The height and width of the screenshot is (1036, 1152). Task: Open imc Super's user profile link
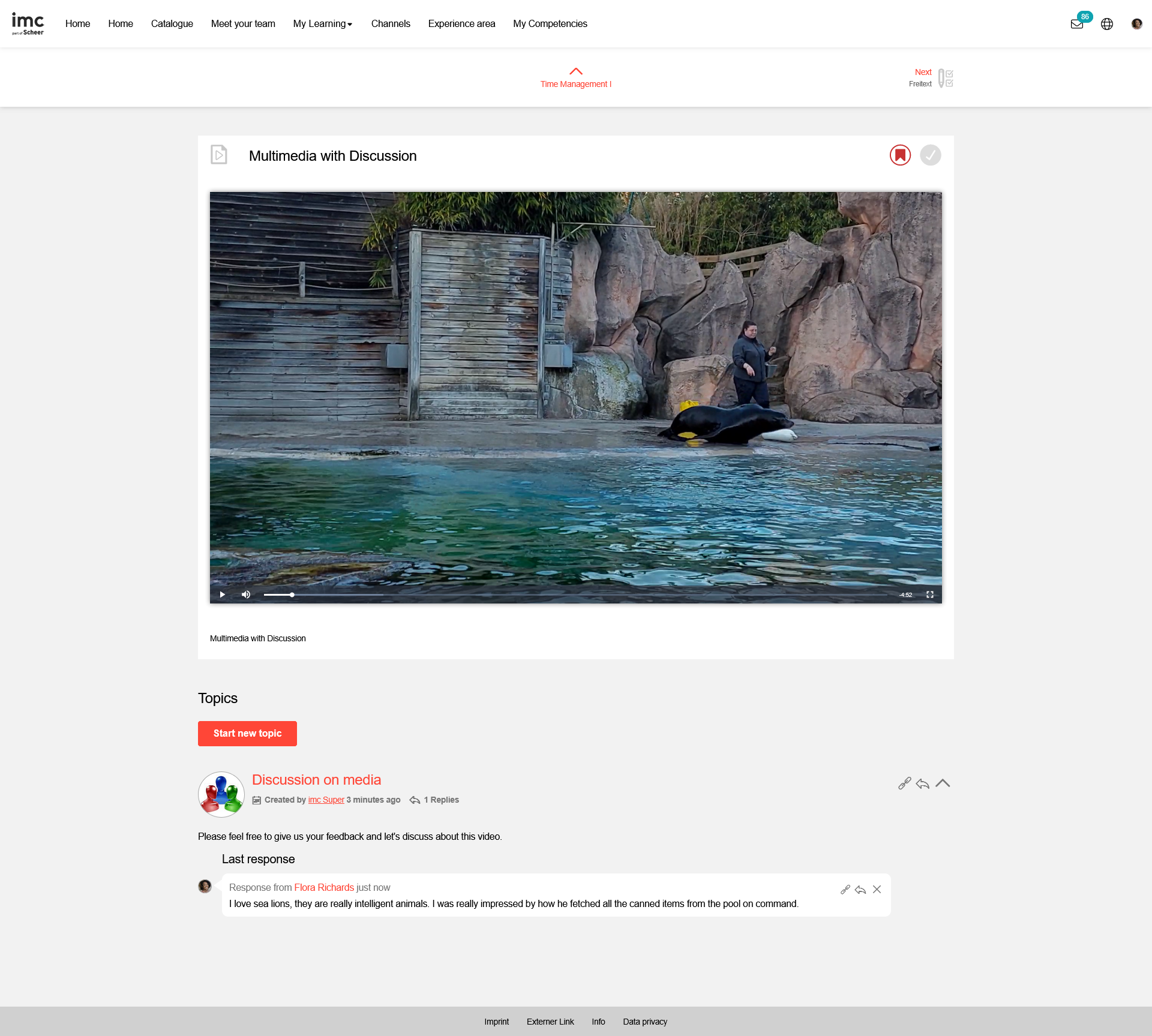click(326, 800)
